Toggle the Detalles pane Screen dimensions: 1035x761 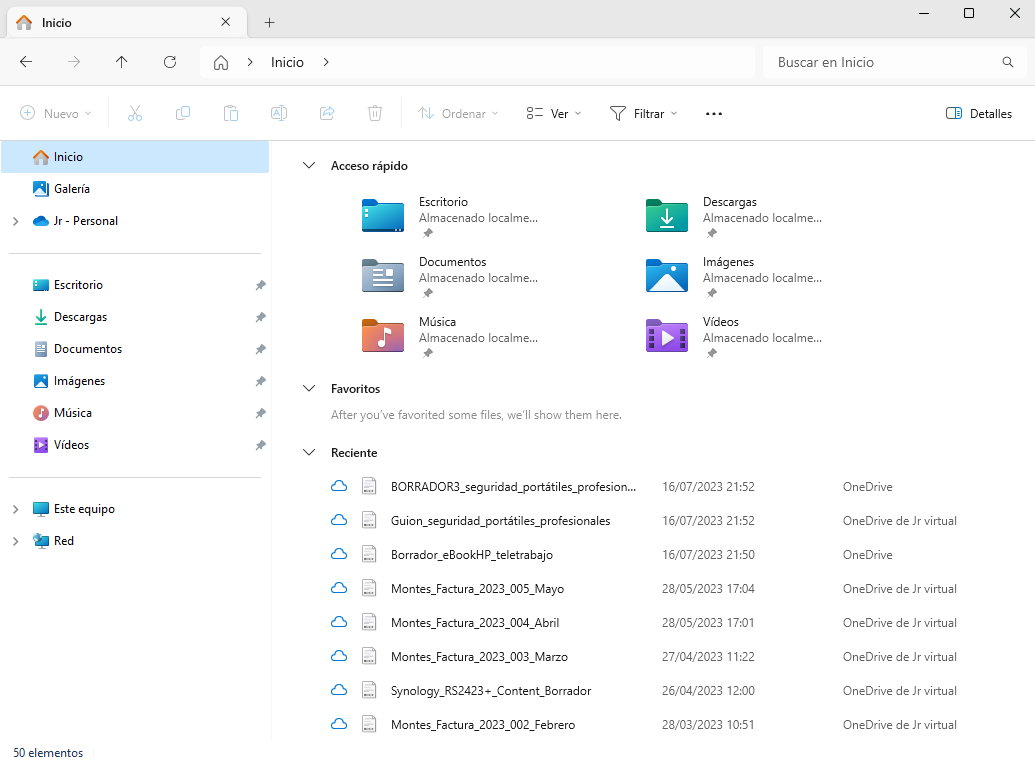978,114
